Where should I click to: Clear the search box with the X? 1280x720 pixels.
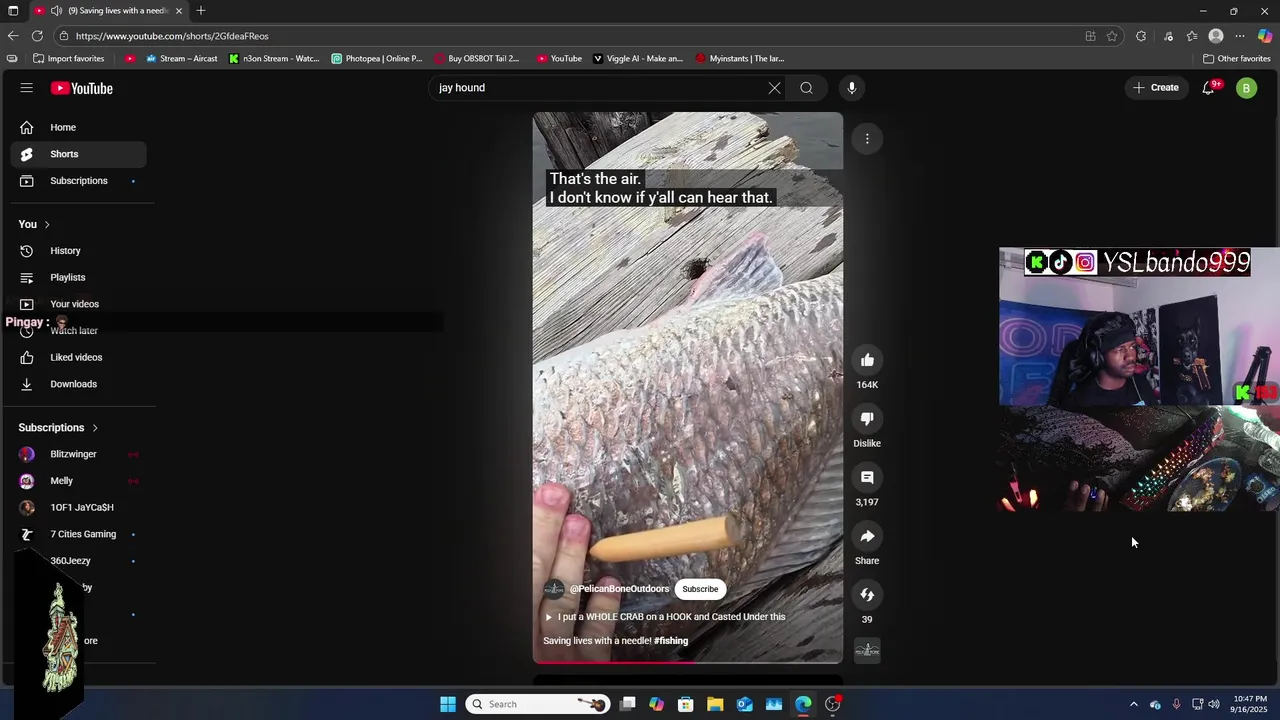tap(774, 88)
